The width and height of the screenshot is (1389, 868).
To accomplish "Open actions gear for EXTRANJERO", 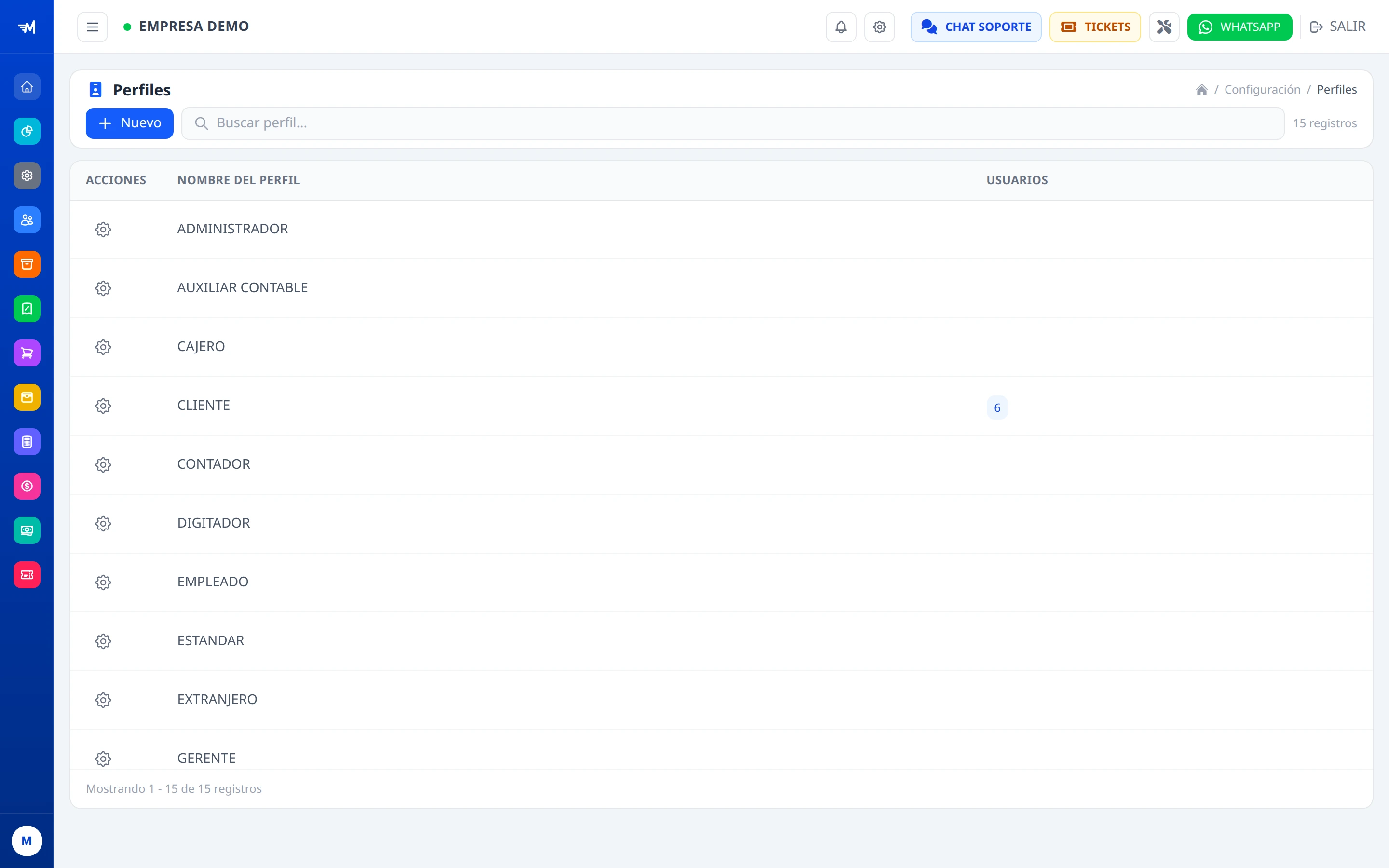I will coord(103,700).
